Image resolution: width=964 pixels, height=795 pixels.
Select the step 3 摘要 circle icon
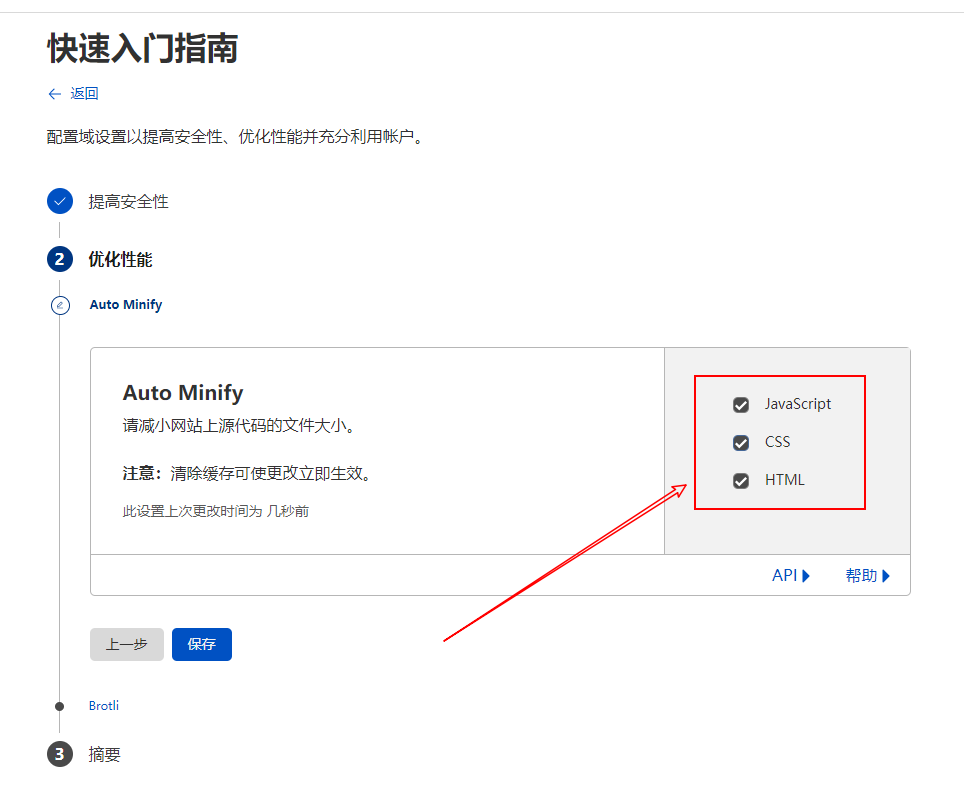60,754
